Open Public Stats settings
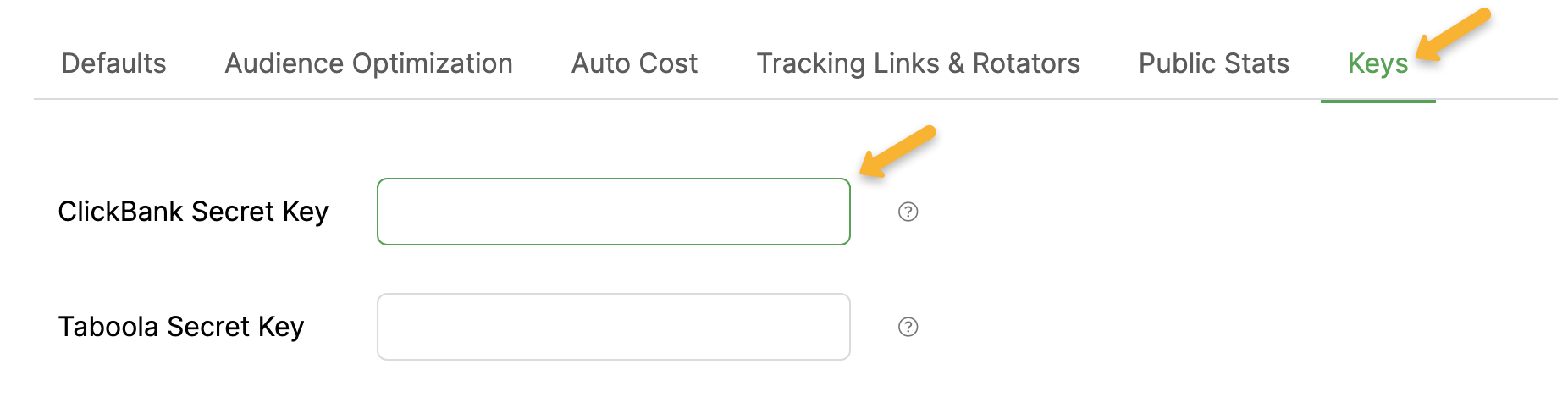1568x408 pixels. 1213,63
